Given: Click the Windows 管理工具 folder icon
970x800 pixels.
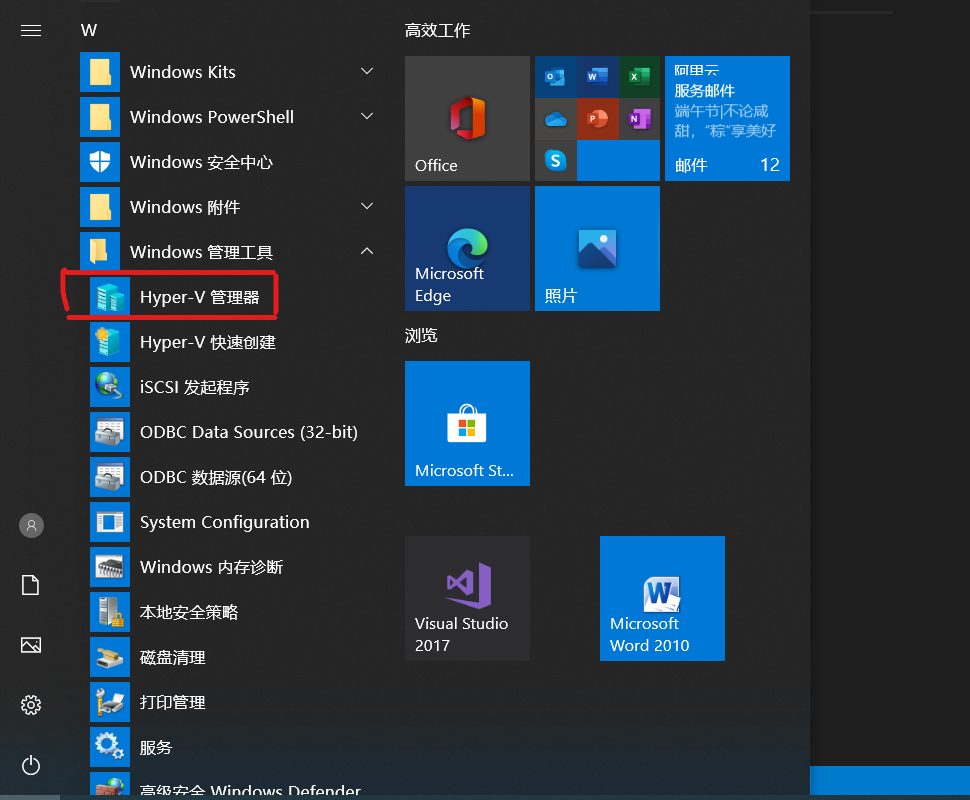Looking at the screenshot, I should coord(100,252).
